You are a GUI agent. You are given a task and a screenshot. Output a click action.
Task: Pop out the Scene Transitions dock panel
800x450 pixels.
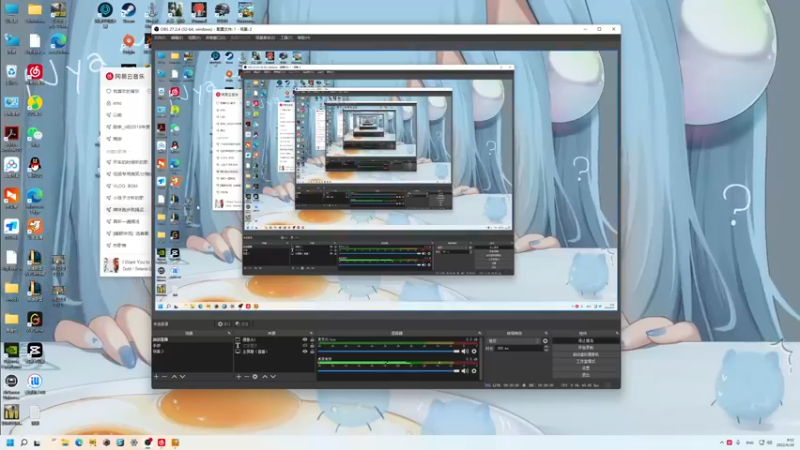pyautogui.click(x=546, y=333)
